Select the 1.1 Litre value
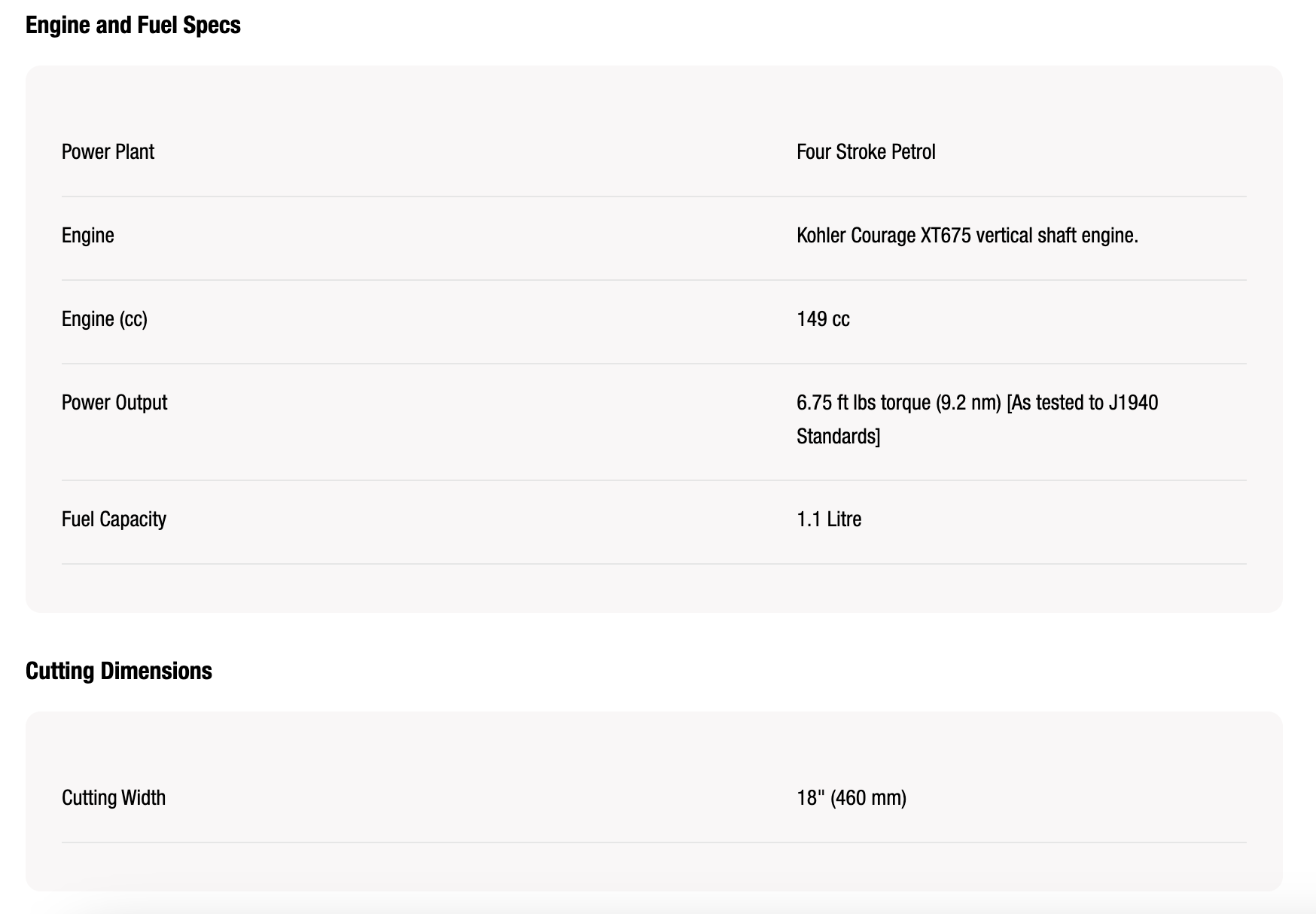This screenshot has width=1316, height=914. [x=829, y=519]
